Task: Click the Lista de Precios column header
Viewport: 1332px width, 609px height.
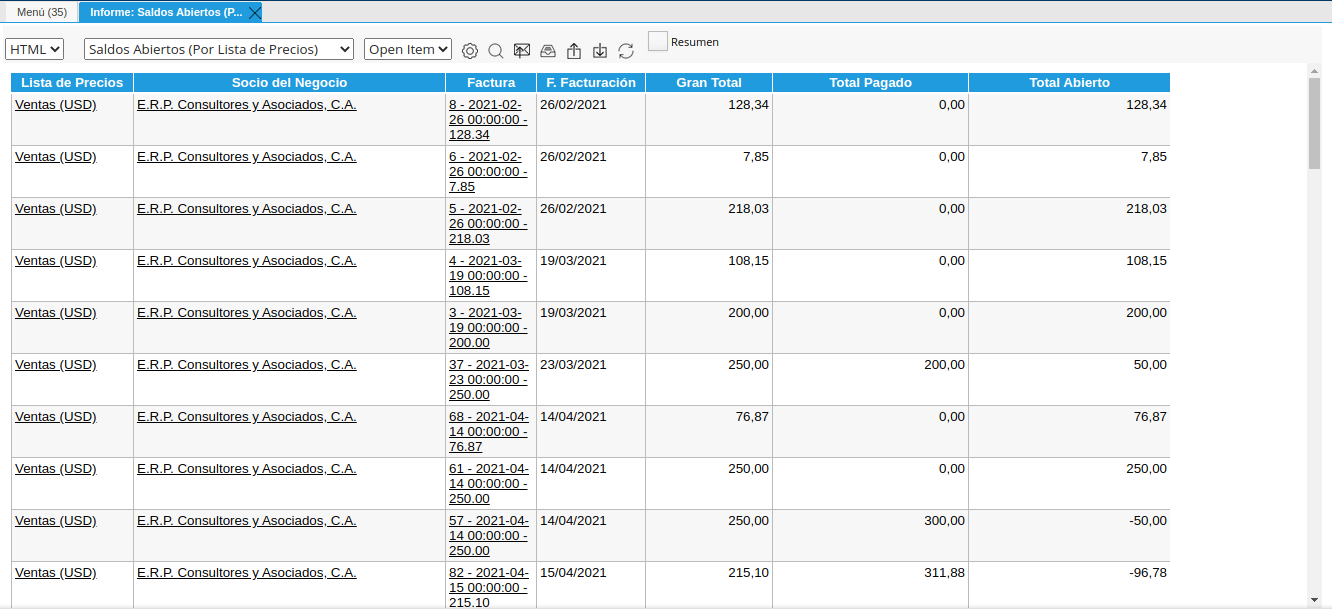Action: (72, 83)
